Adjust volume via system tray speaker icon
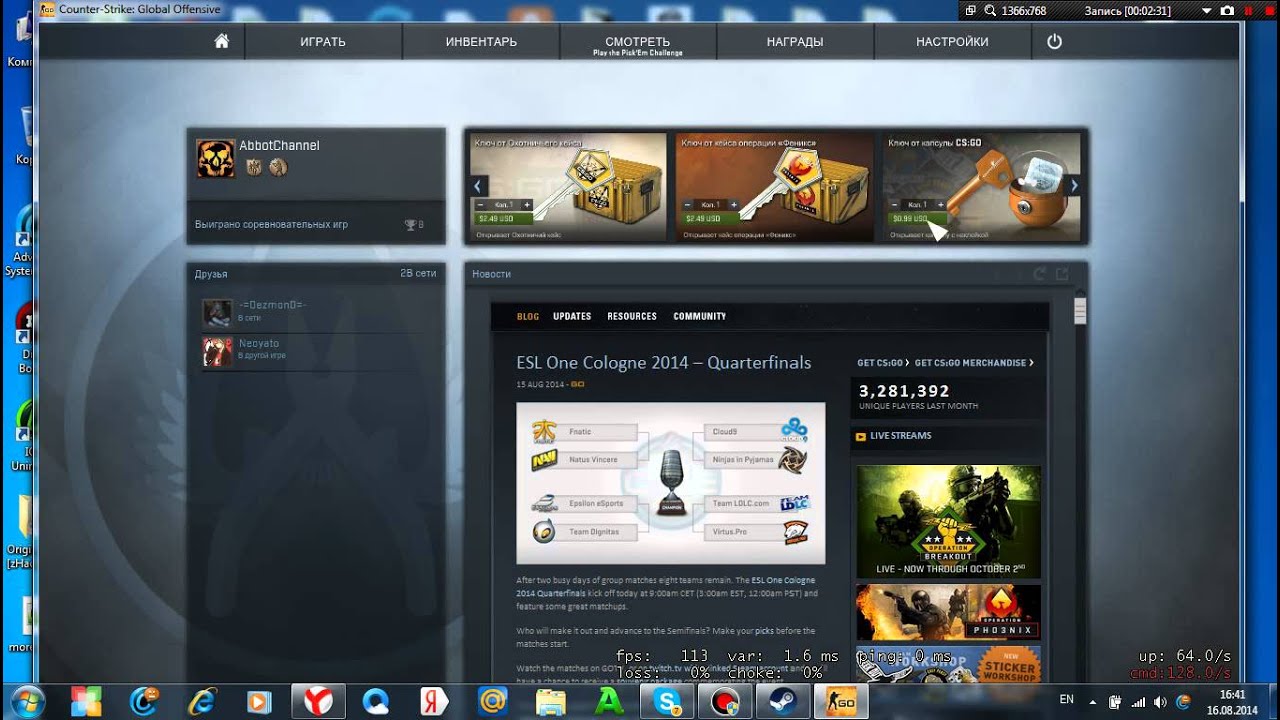Image resolution: width=1280 pixels, height=720 pixels. click(1159, 702)
